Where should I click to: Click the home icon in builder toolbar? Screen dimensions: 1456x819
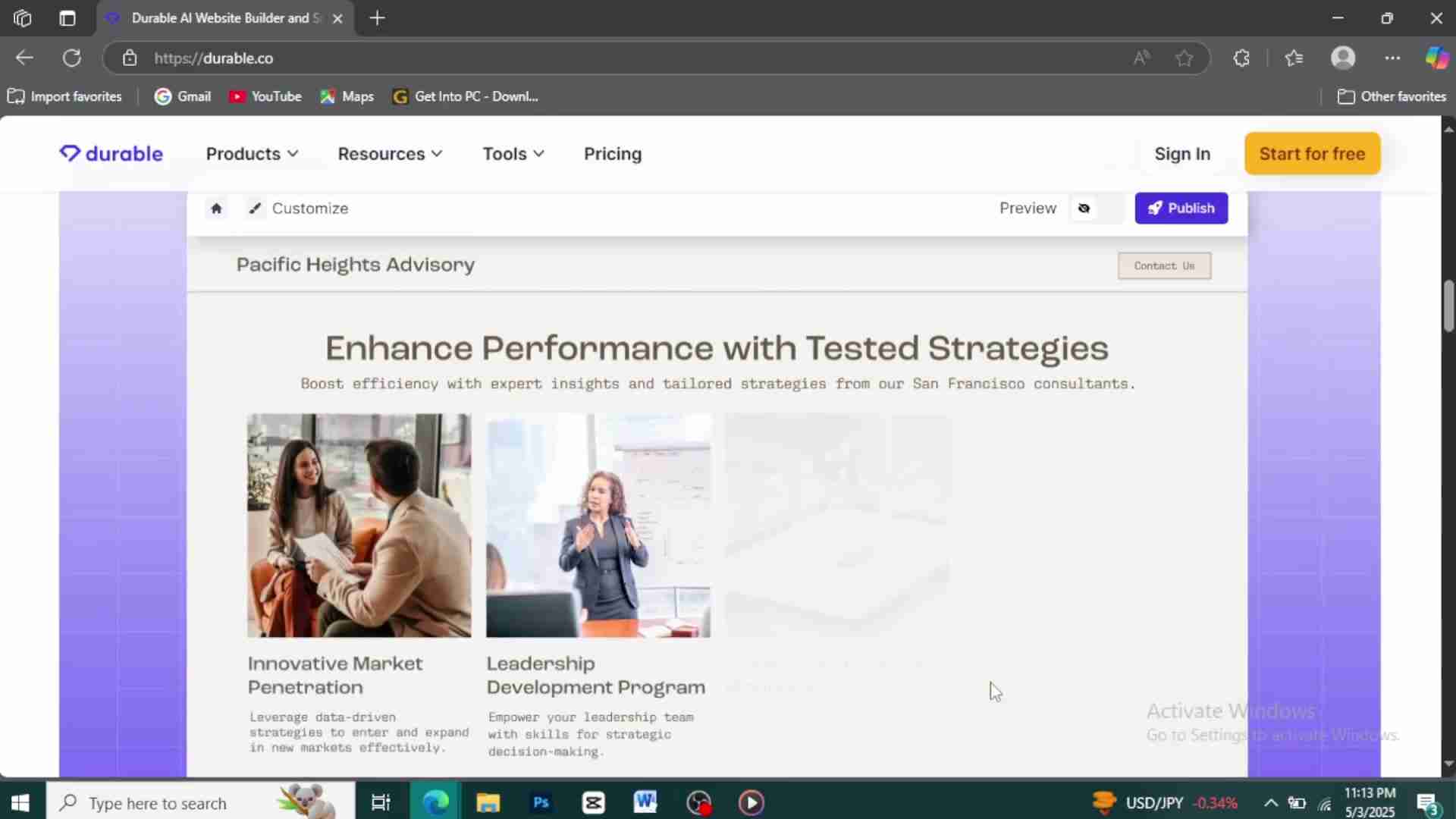pos(216,209)
